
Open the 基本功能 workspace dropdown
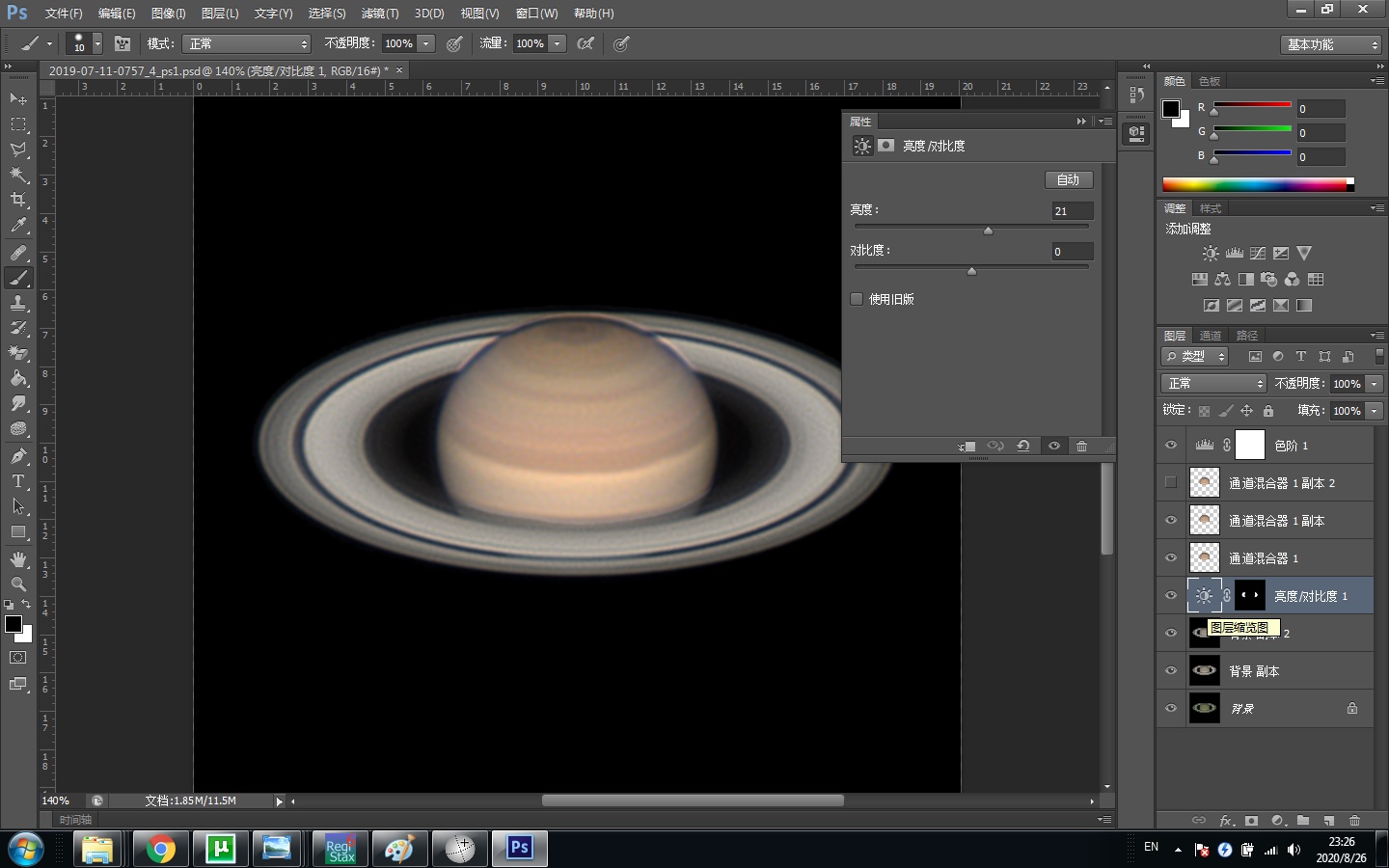point(1331,44)
